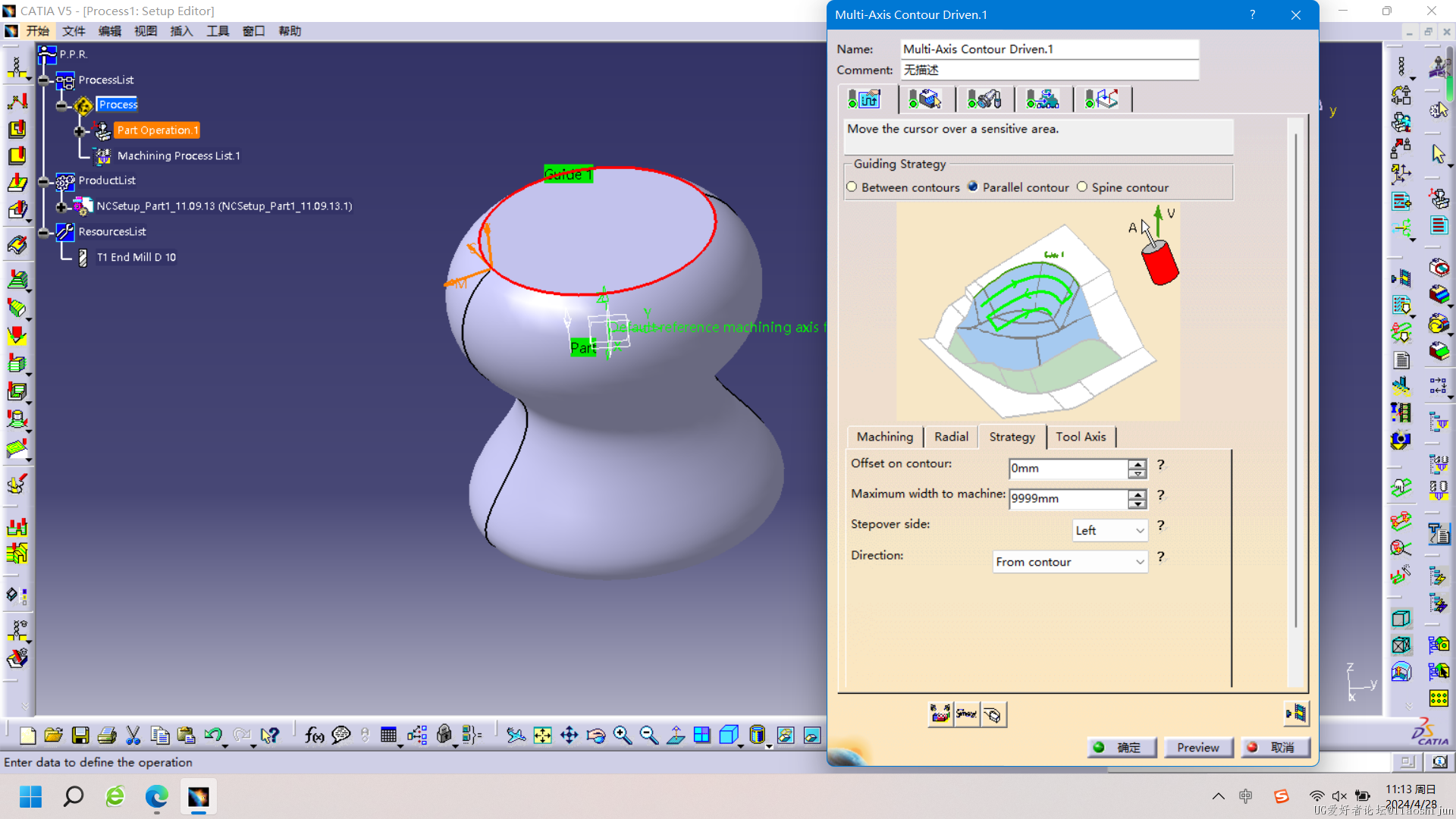Switch to the Strategy tab
Viewport: 1456px width, 819px height.
1012,437
